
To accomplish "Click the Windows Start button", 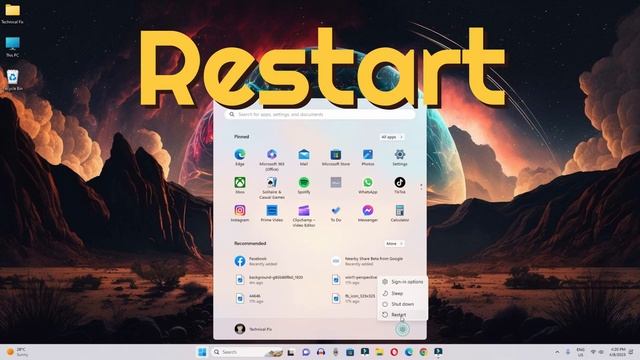I will (202, 352).
